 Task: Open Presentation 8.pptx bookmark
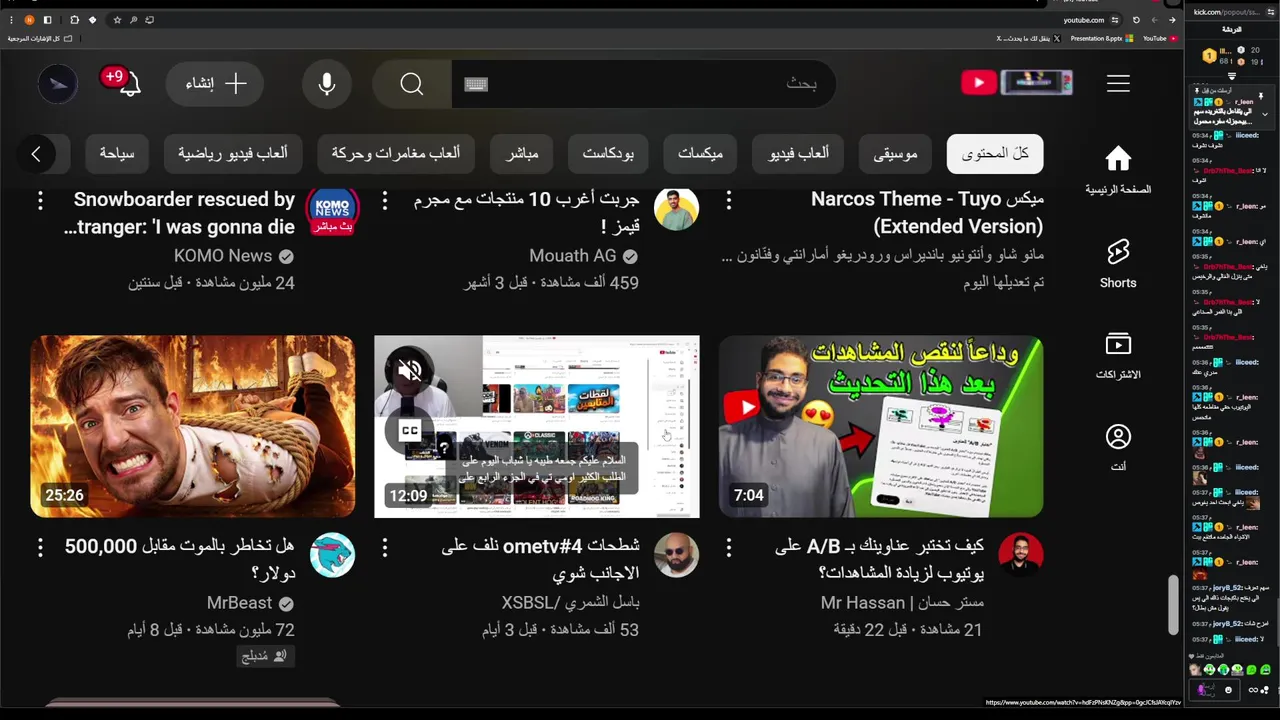1101,38
